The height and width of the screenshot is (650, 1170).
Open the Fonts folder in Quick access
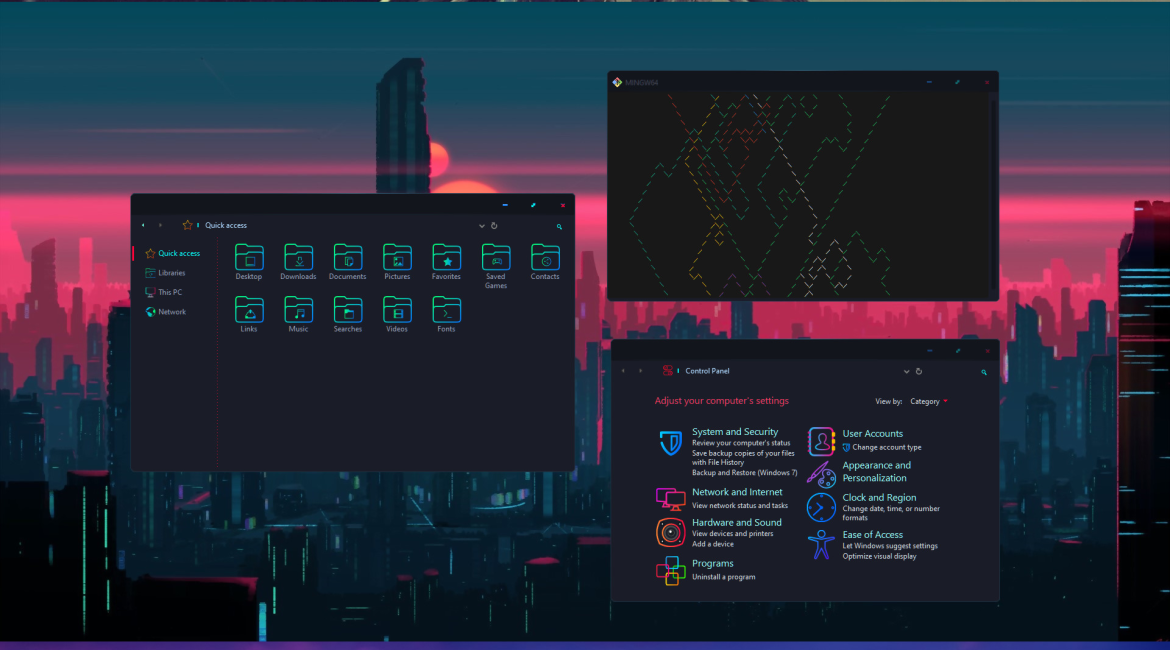pos(446,310)
